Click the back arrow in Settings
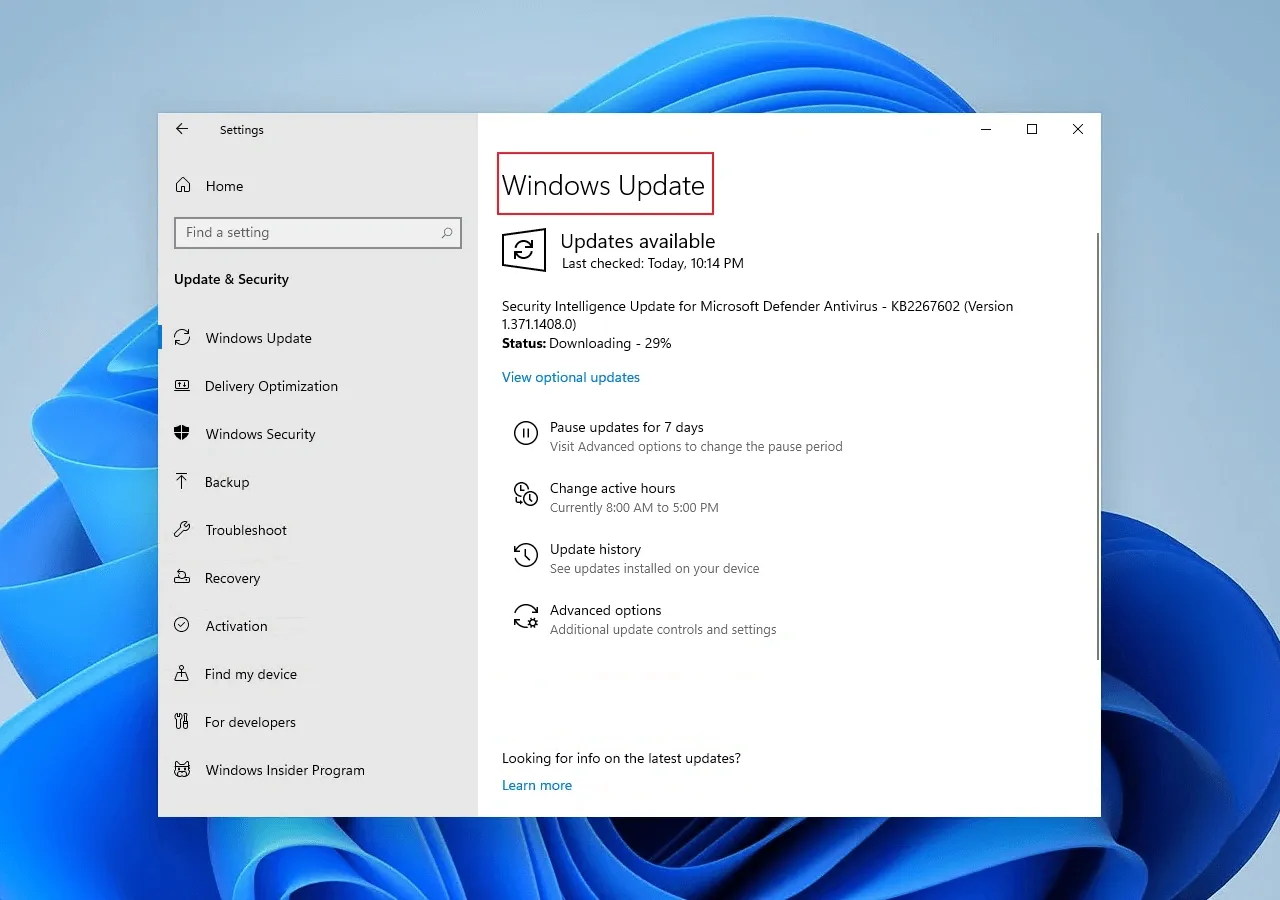Image resolution: width=1280 pixels, height=900 pixels. (x=181, y=129)
